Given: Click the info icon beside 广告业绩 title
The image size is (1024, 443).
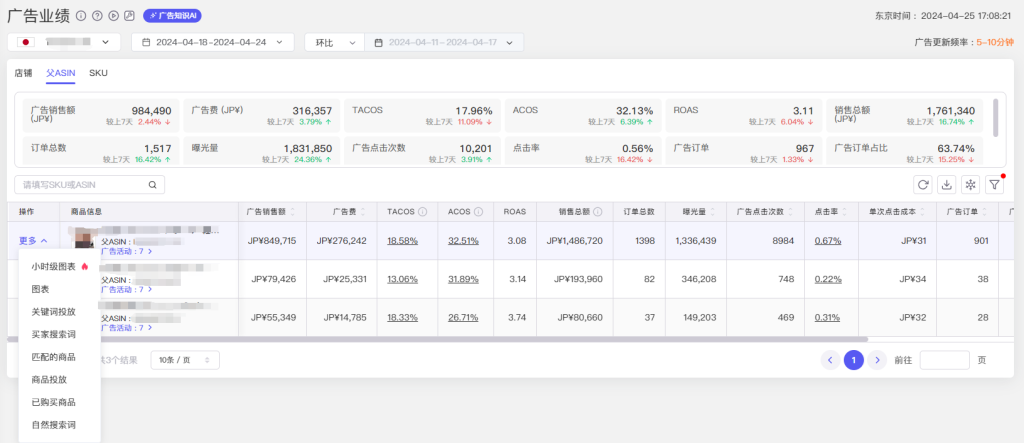Looking at the screenshot, I should 81,15.
